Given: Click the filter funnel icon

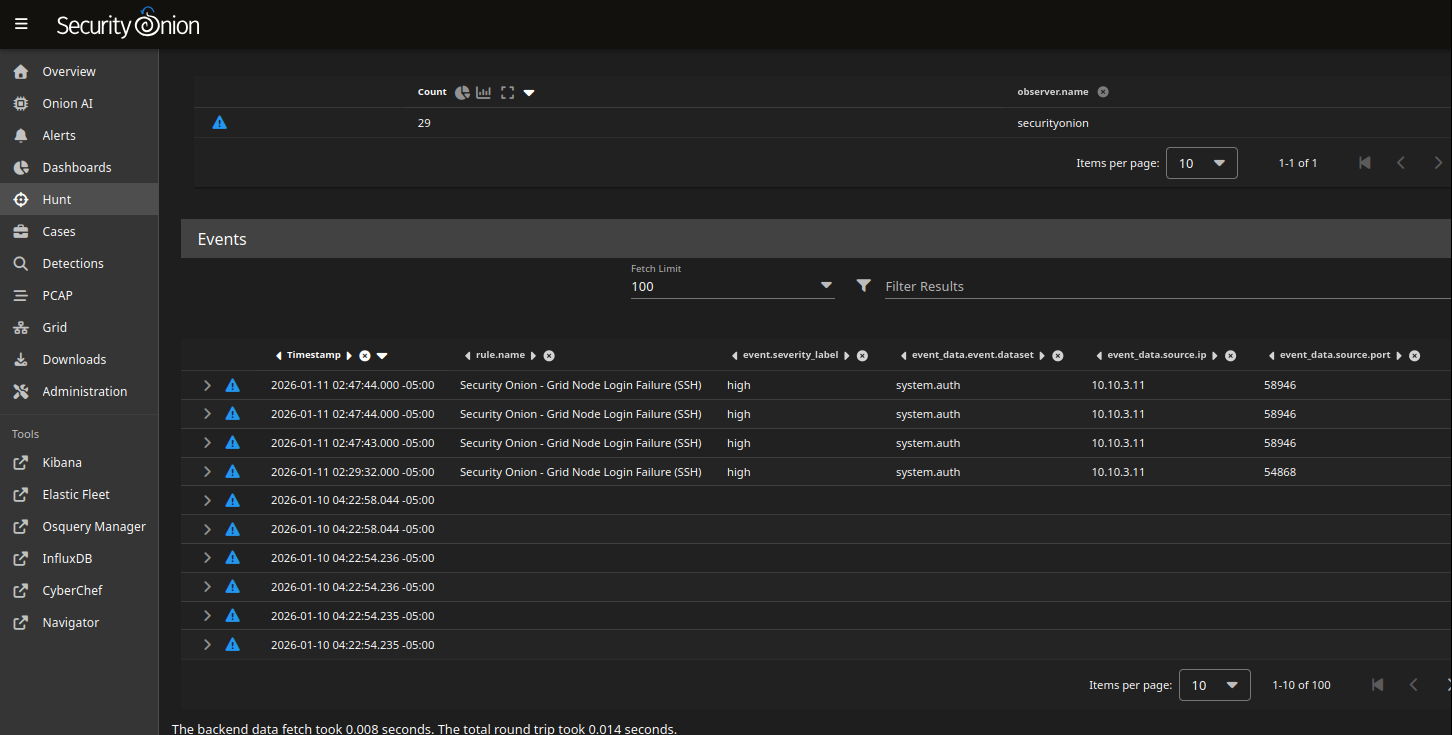Looking at the screenshot, I should (x=864, y=286).
